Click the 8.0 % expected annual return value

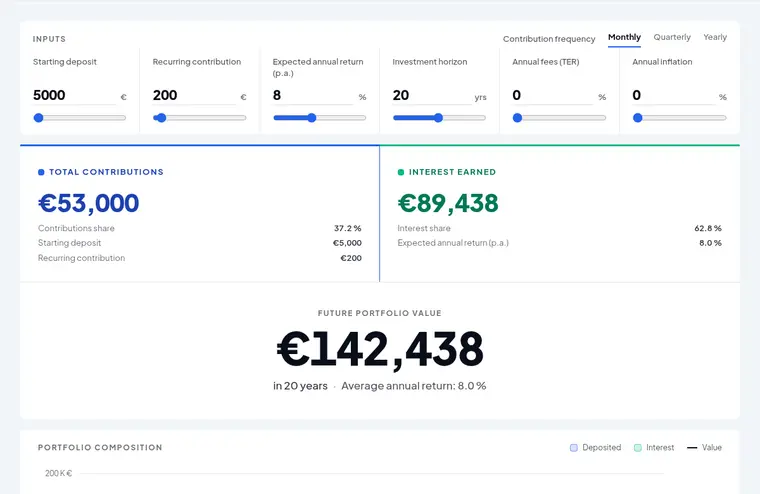point(710,243)
